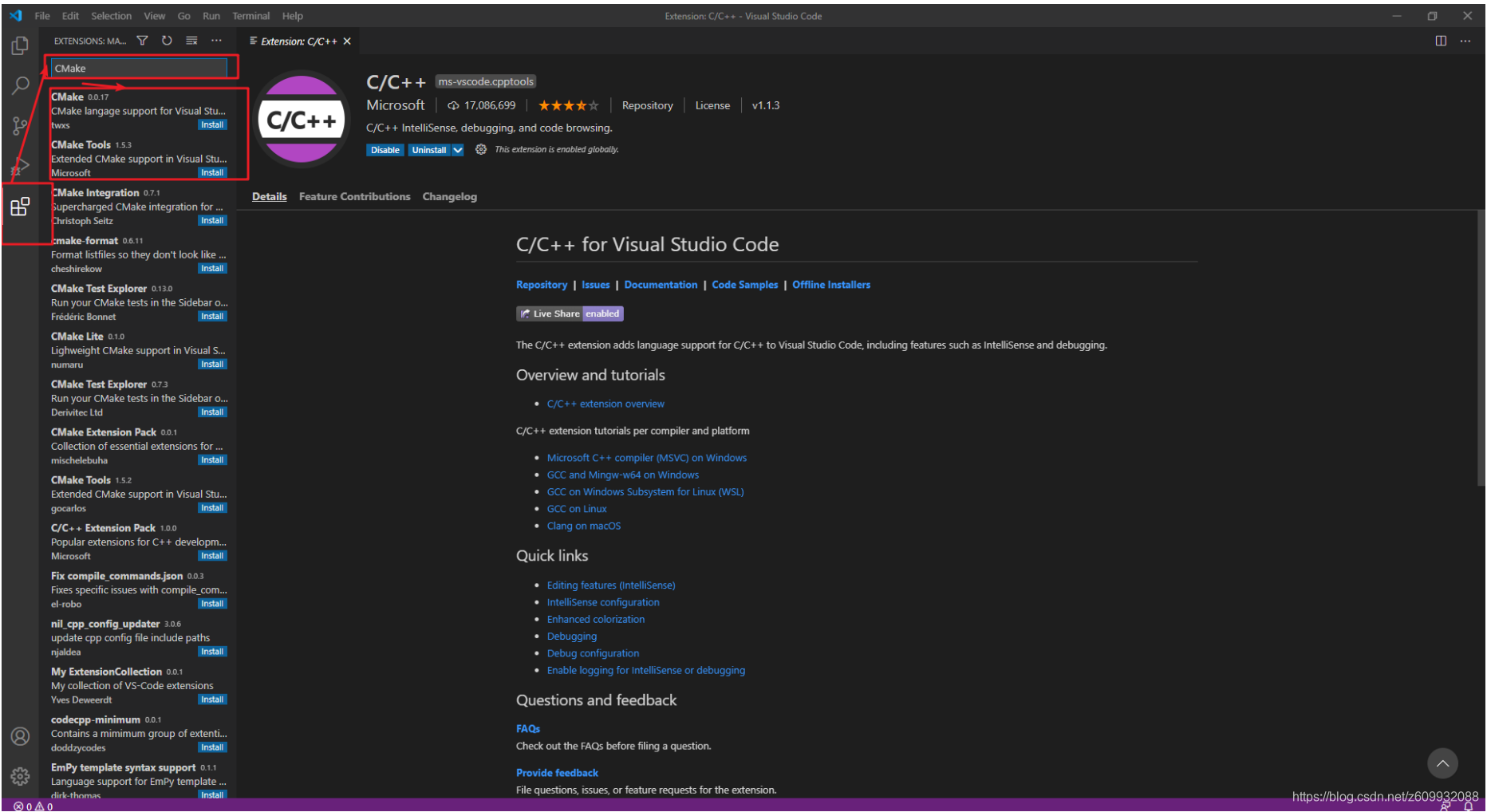This screenshot has width=1487, height=812.
Task: Switch to the Feature Contributions tab
Action: click(x=354, y=196)
